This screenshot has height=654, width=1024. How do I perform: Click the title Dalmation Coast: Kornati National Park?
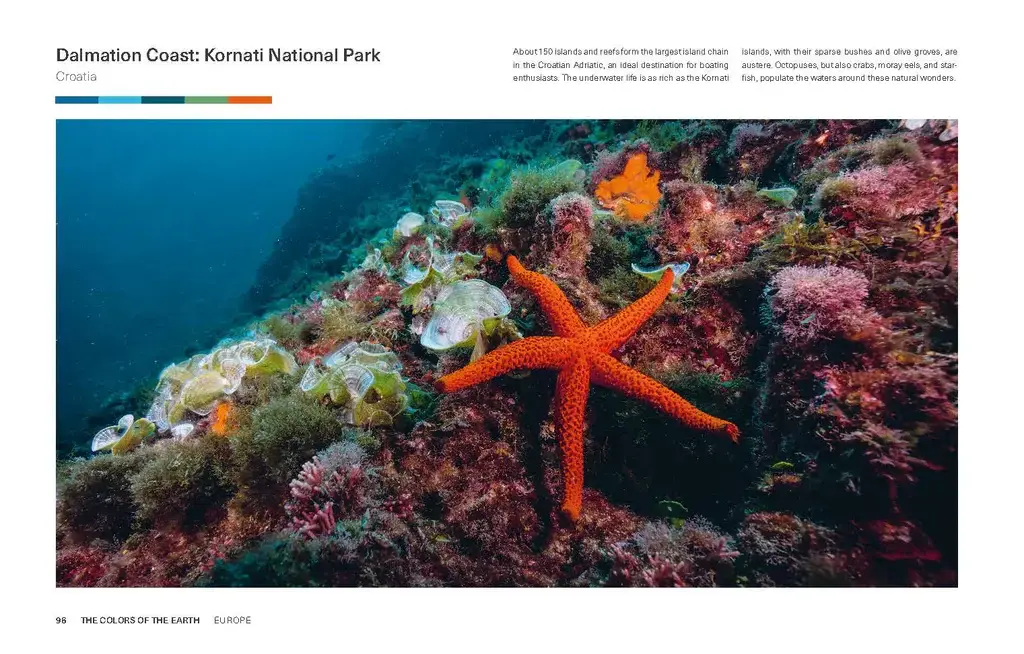[x=218, y=55]
